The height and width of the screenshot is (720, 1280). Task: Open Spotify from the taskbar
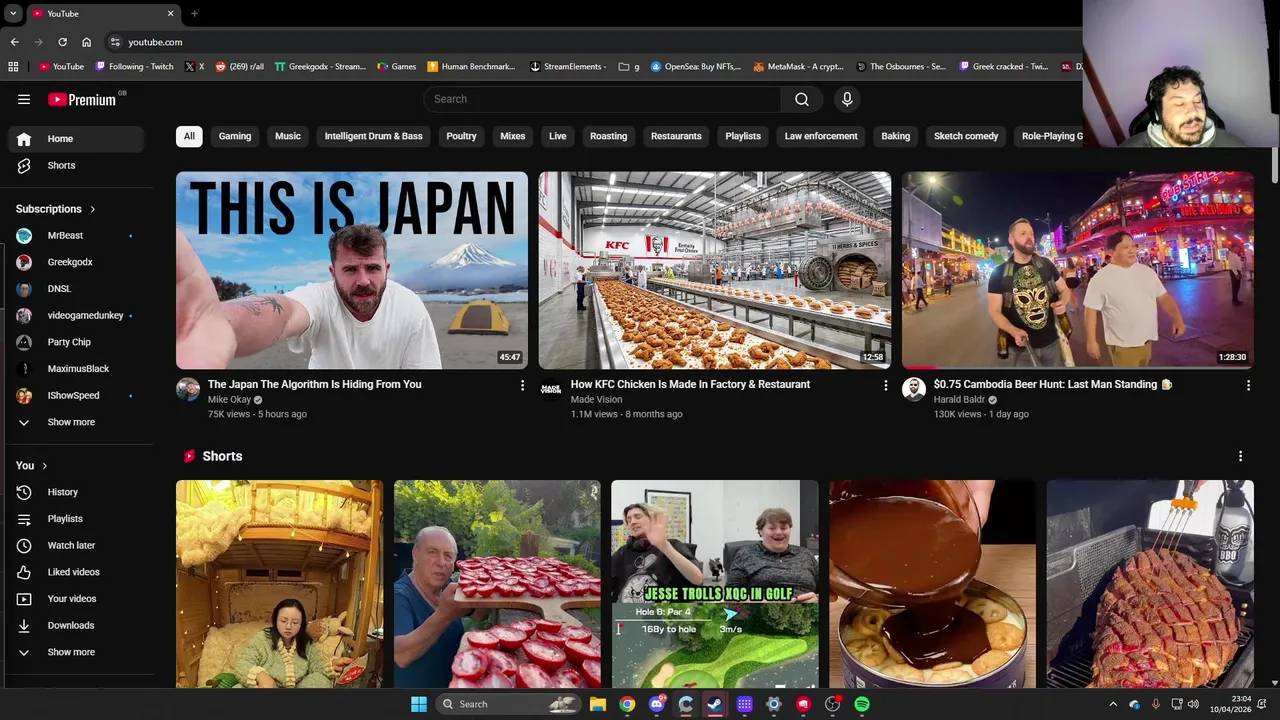[x=862, y=704]
